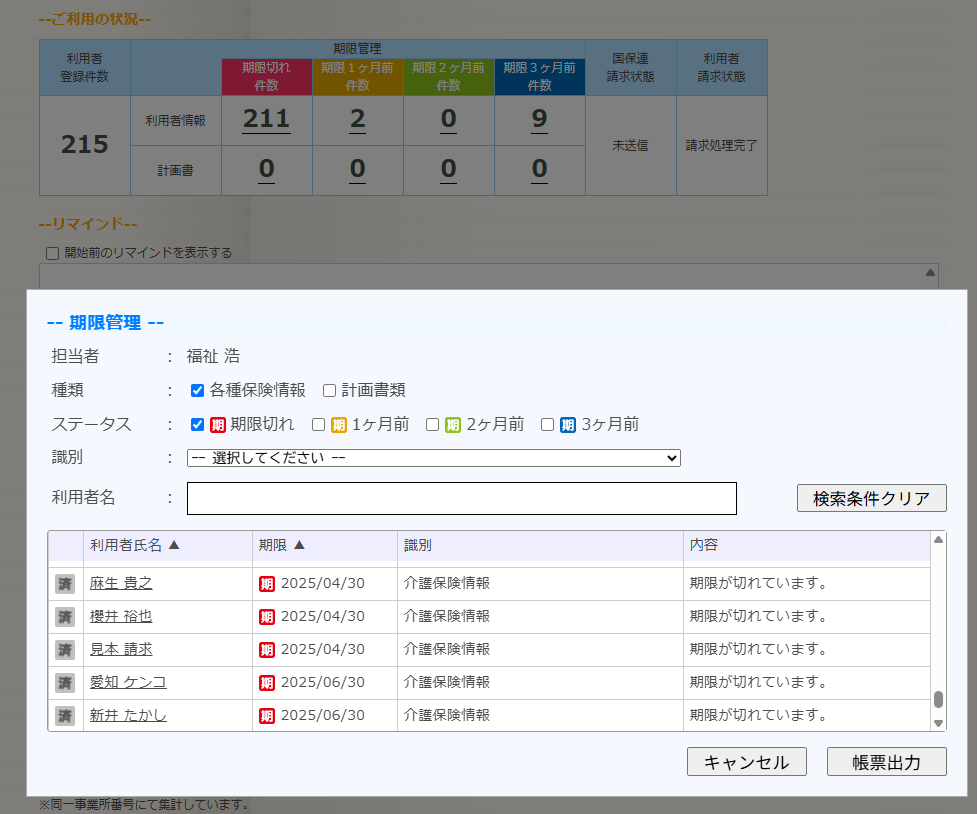
Task: Click the 済 icon beside 櫻井 裕也
Action: tap(64, 616)
